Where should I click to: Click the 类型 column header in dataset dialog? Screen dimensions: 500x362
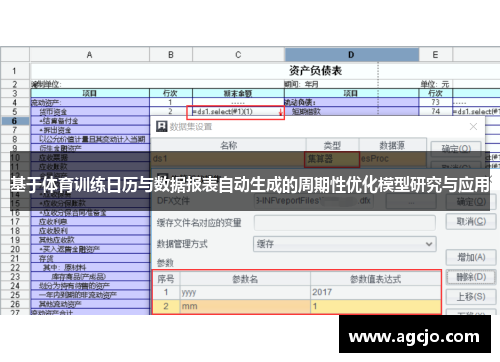(x=332, y=145)
